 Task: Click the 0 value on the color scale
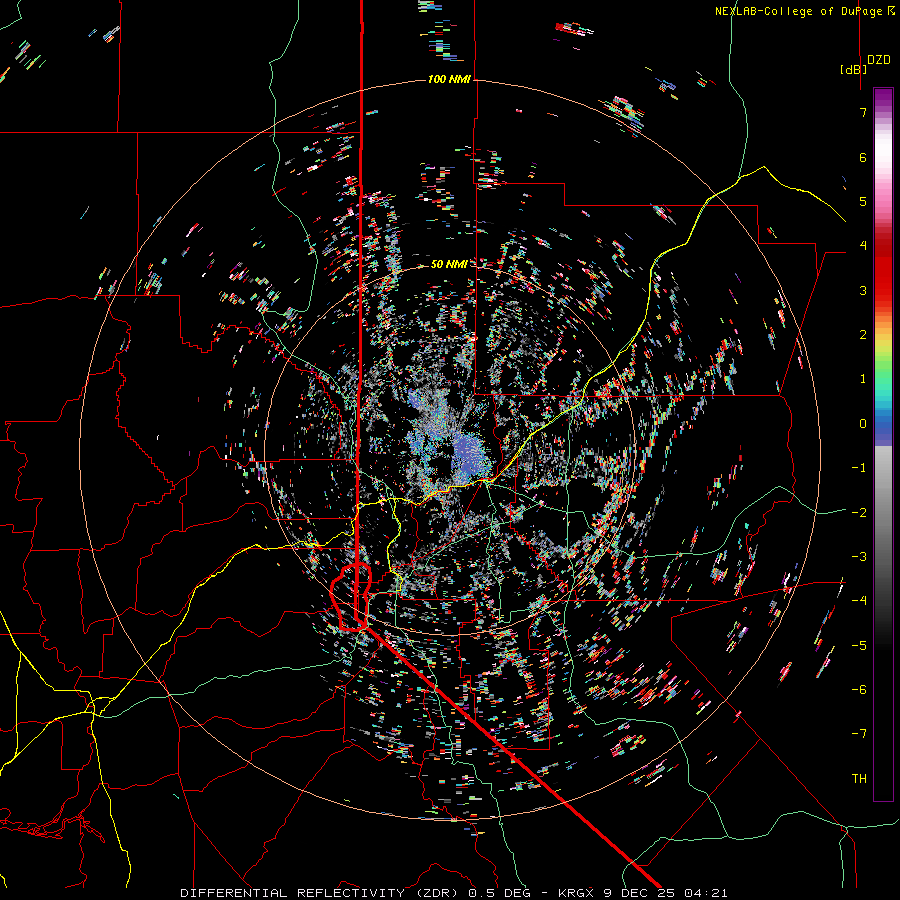863,424
